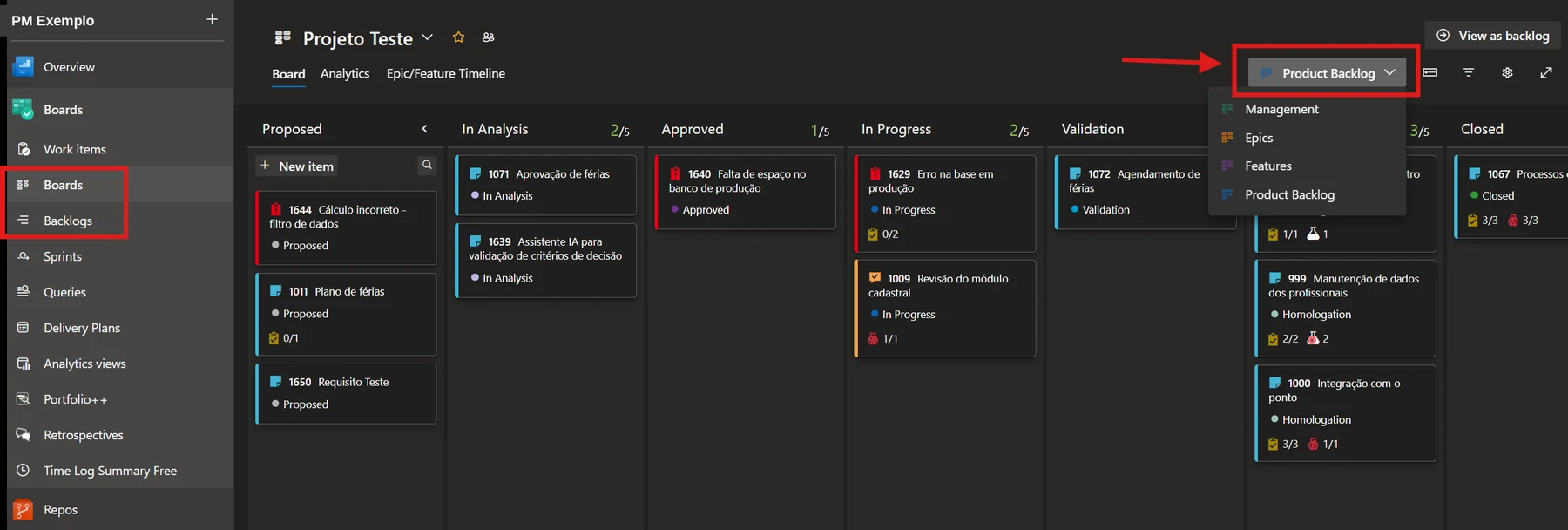Open card 1071 Aprovação de férias

(545, 185)
